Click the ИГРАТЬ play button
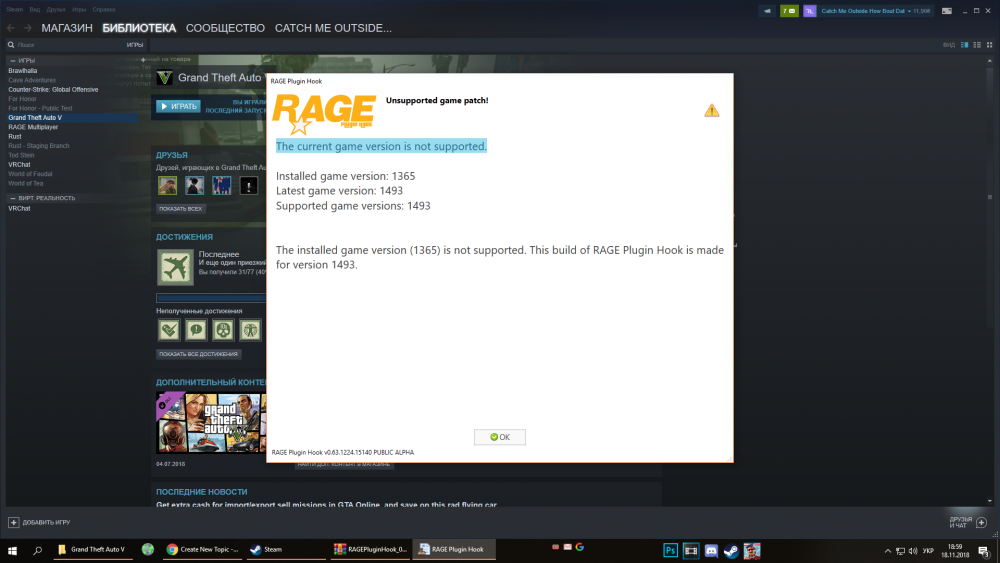Image resolution: width=1000 pixels, height=563 pixels. 179,106
